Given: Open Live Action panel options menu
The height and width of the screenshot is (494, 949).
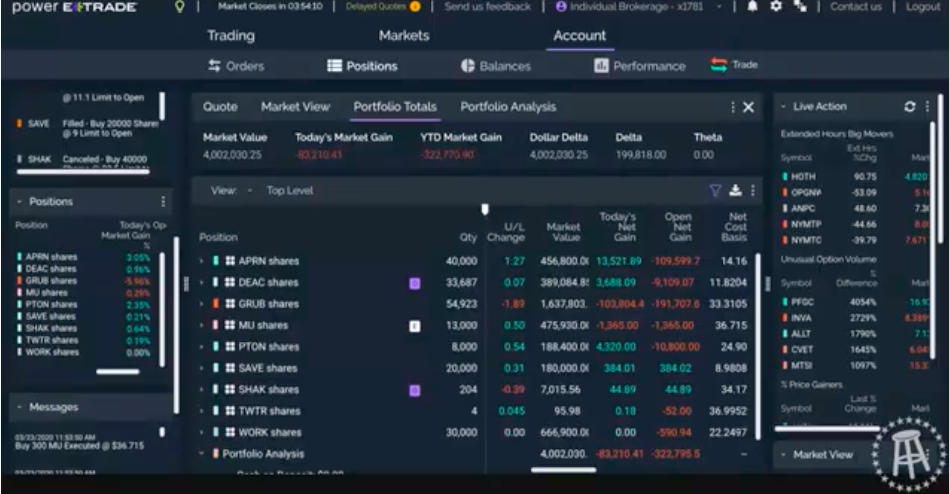Looking at the screenshot, I should click(x=927, y=107).
